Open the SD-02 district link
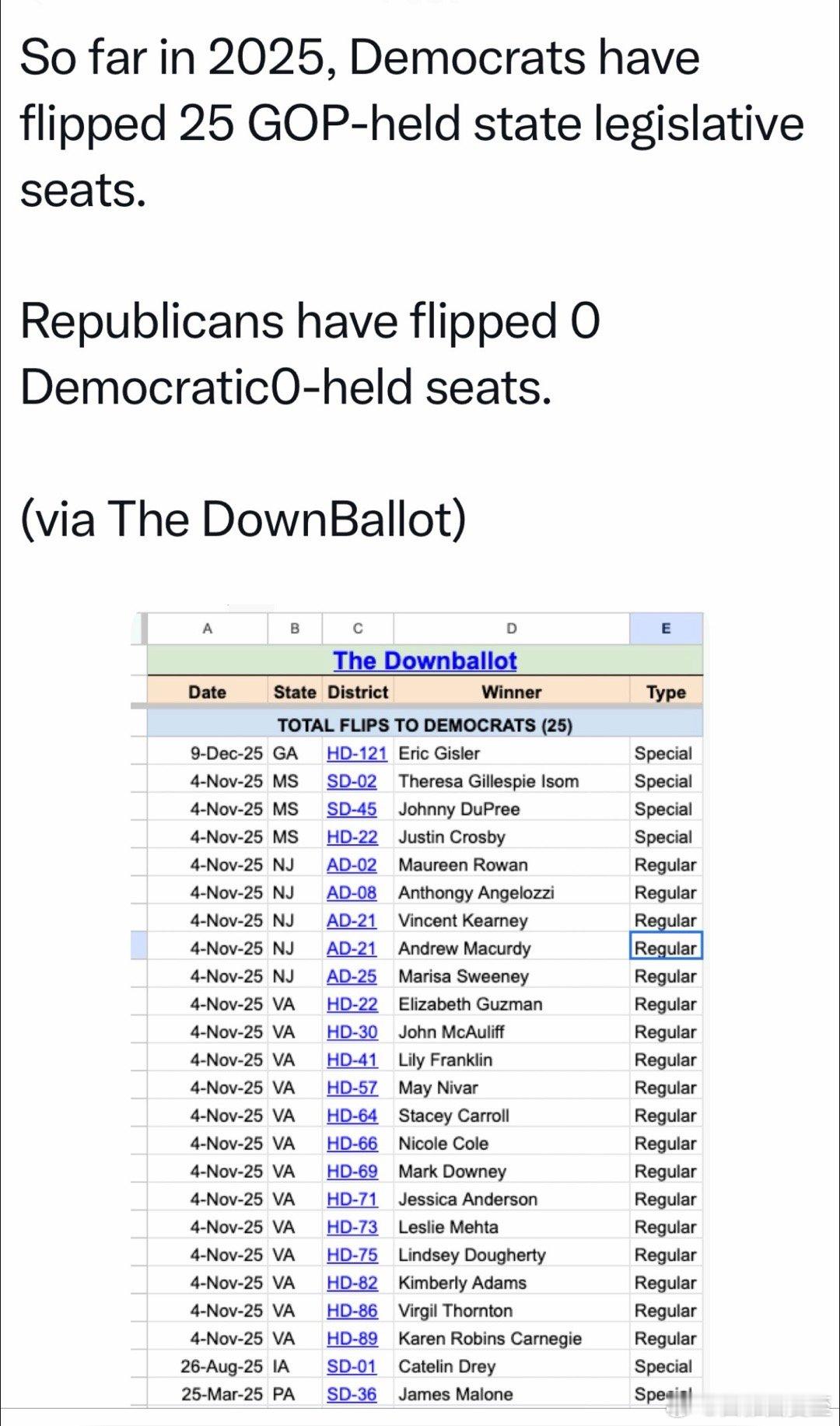Viewport: 840px width, 1426px height. [352, 781]
